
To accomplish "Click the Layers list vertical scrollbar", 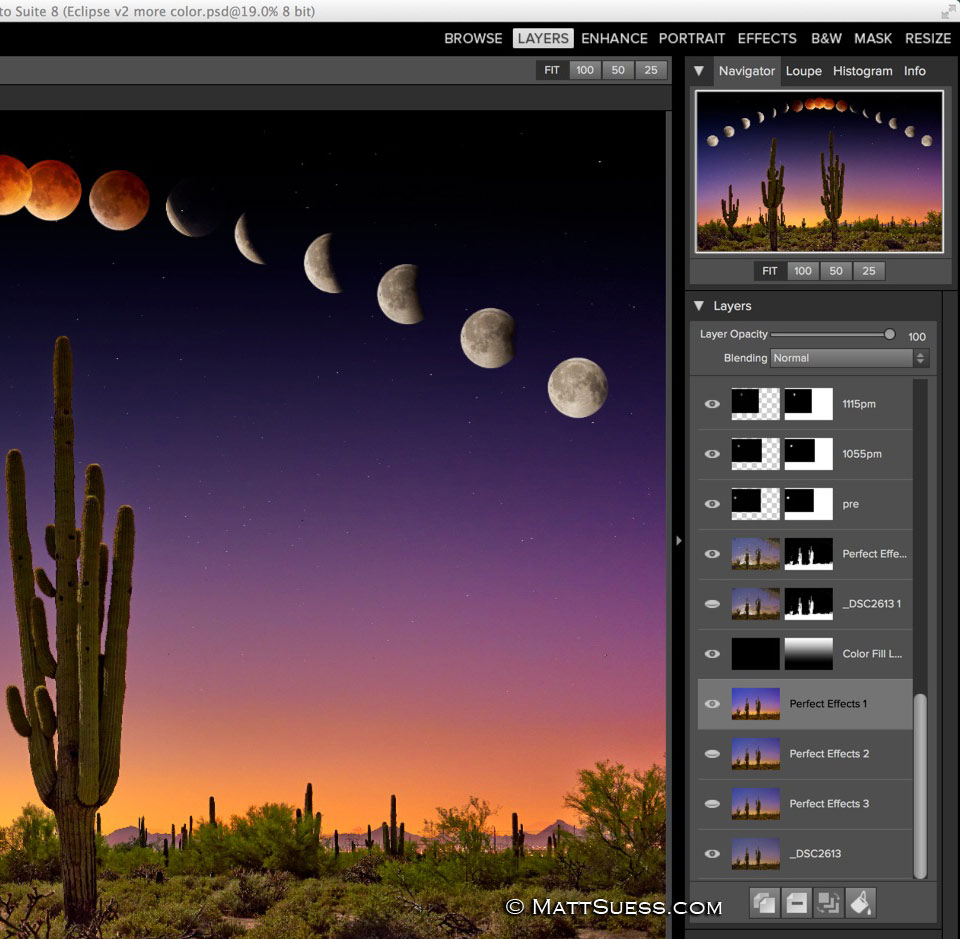I will point(920,787).
